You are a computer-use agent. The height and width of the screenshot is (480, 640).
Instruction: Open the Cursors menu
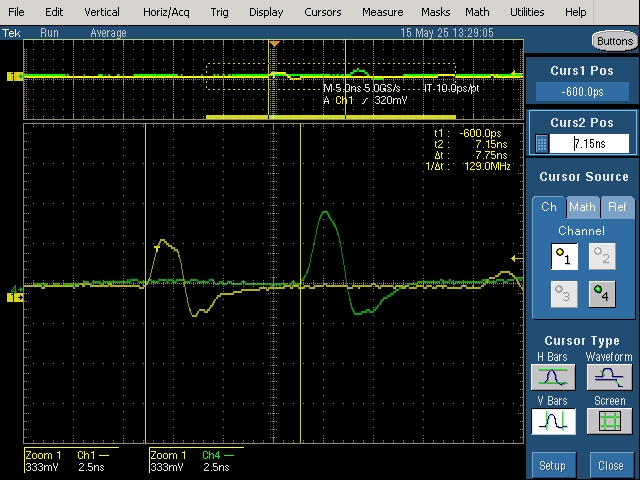[322, 12]
